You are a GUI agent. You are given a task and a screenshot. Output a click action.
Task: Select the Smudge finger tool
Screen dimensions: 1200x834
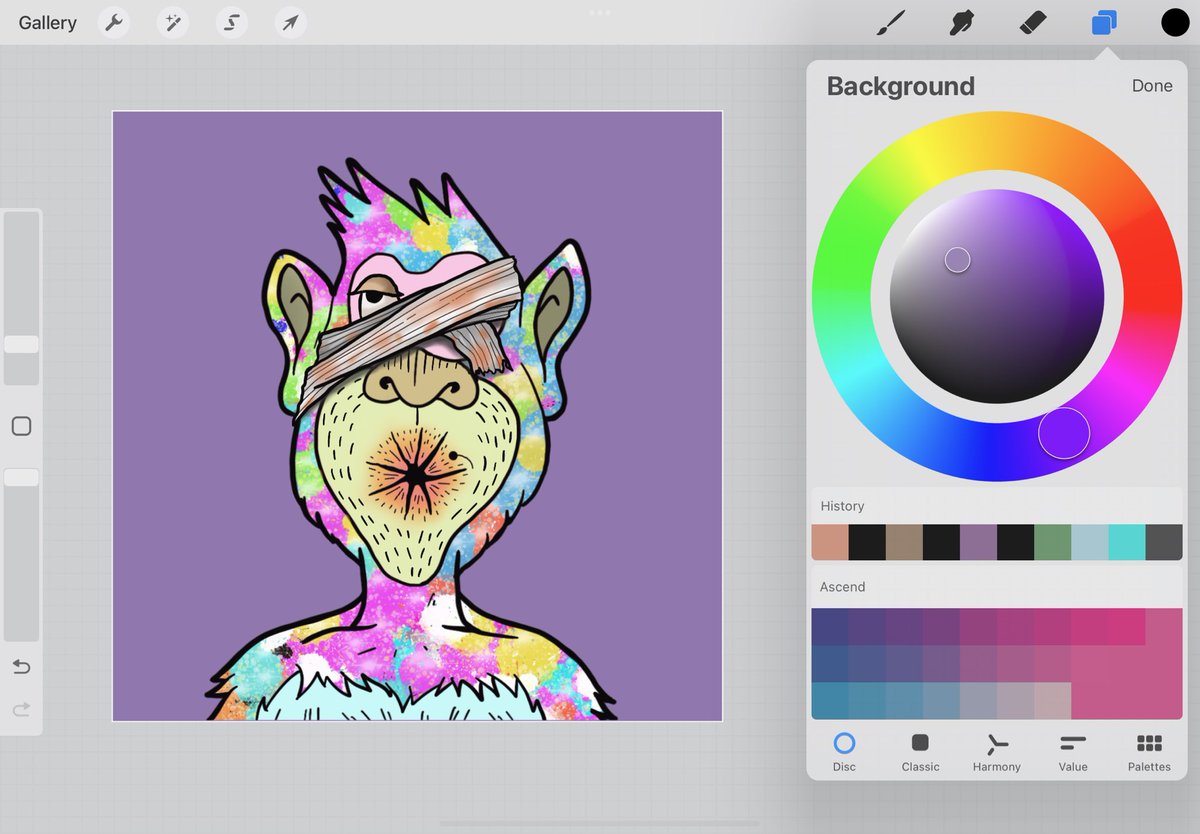click(x=962, y=22)
